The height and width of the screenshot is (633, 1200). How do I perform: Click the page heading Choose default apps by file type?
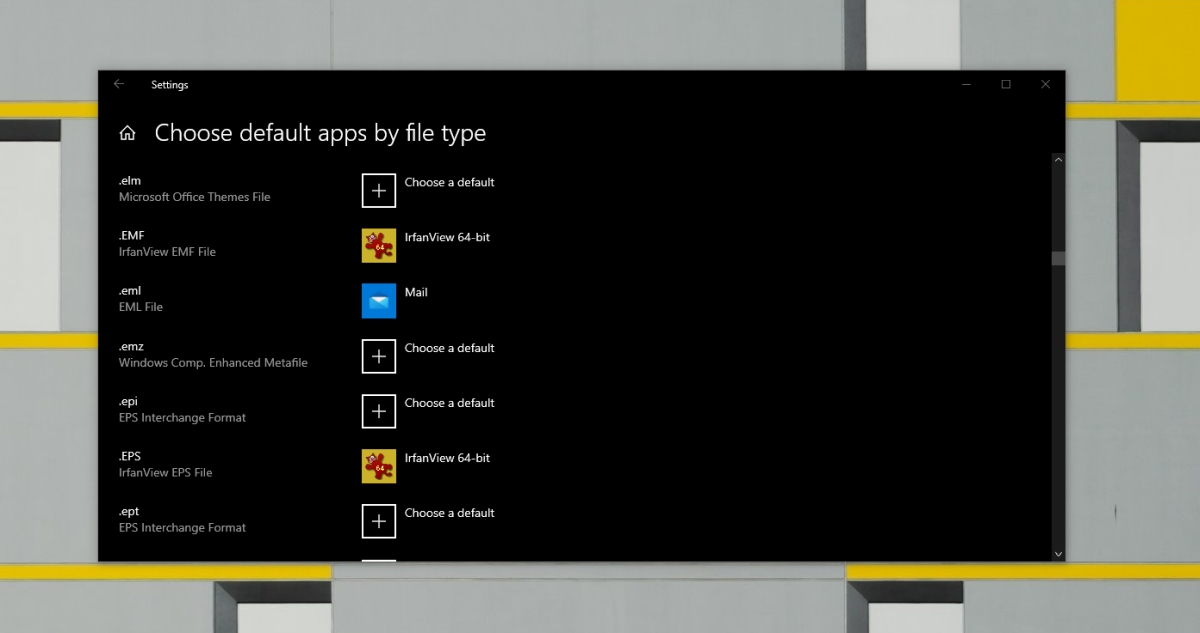pos(320,133)
